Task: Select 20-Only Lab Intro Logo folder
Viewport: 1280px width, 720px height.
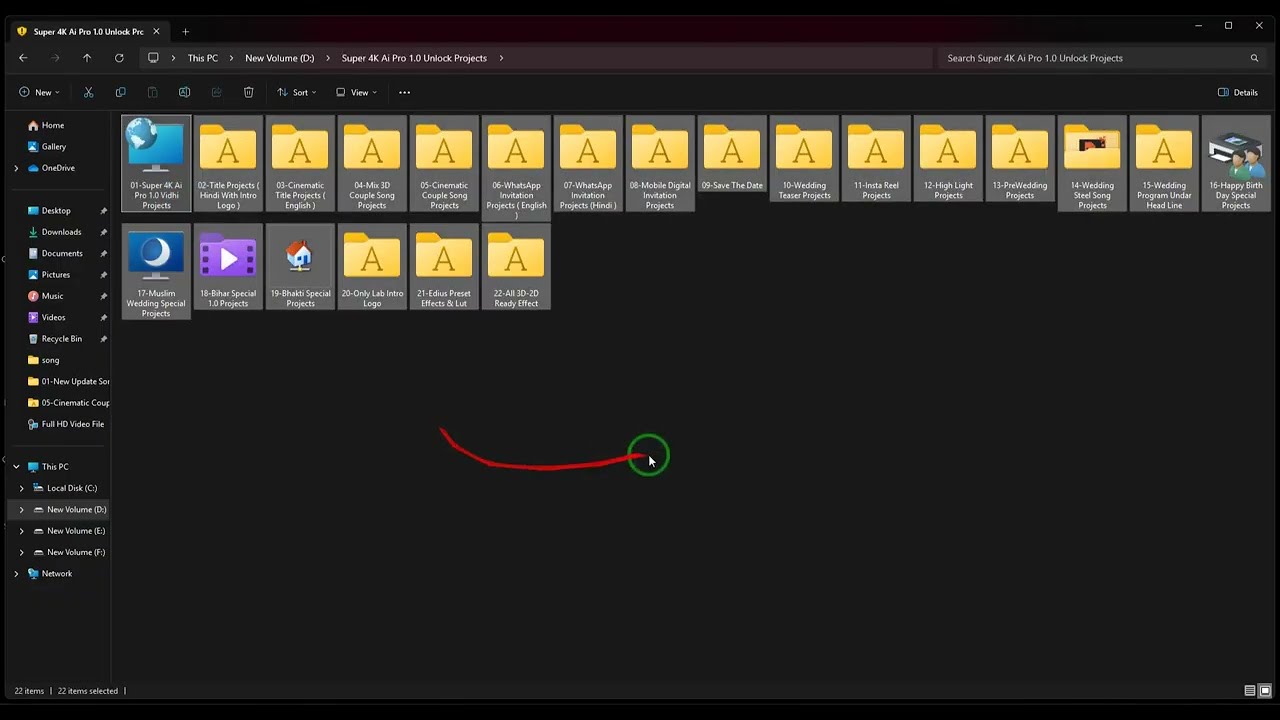Action: pos(372,266)
